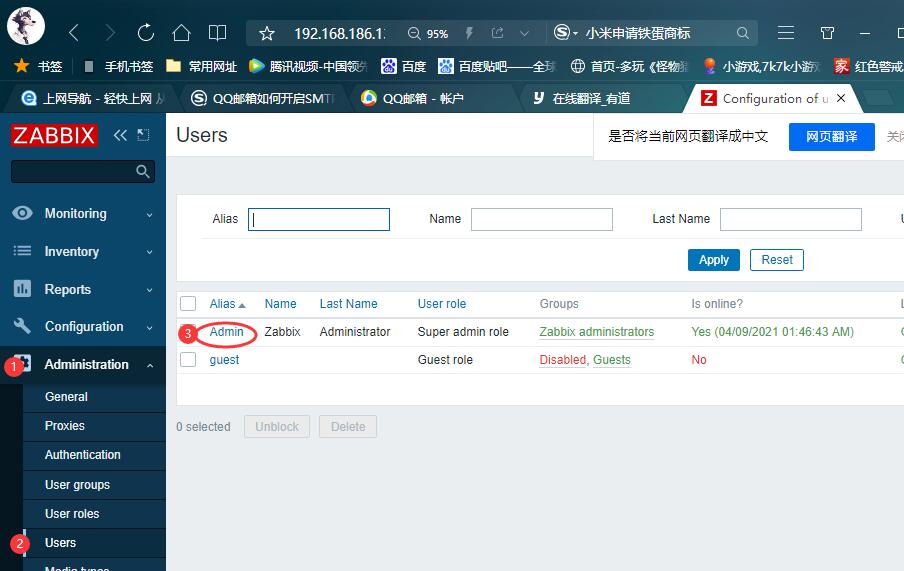
Task: Open the 腾讯视频 bookmark
Action: point(307,66)
